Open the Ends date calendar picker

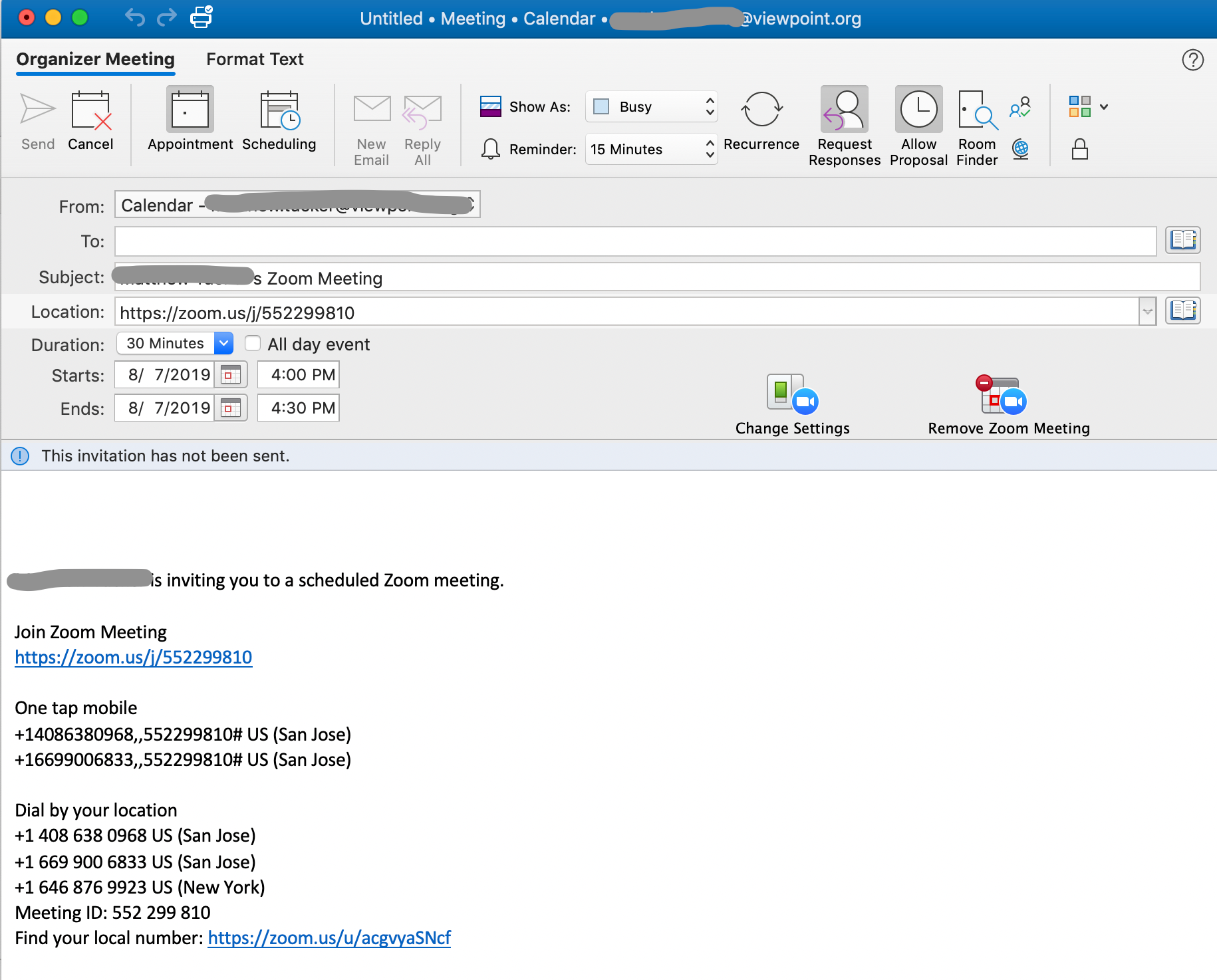pos(231,408)
